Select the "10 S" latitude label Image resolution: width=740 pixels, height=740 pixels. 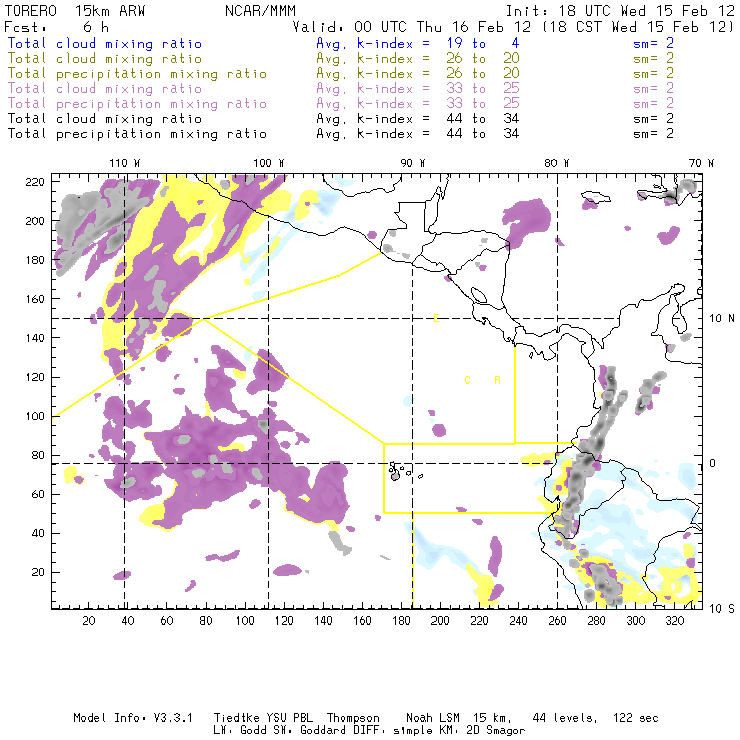click(722, 609)
